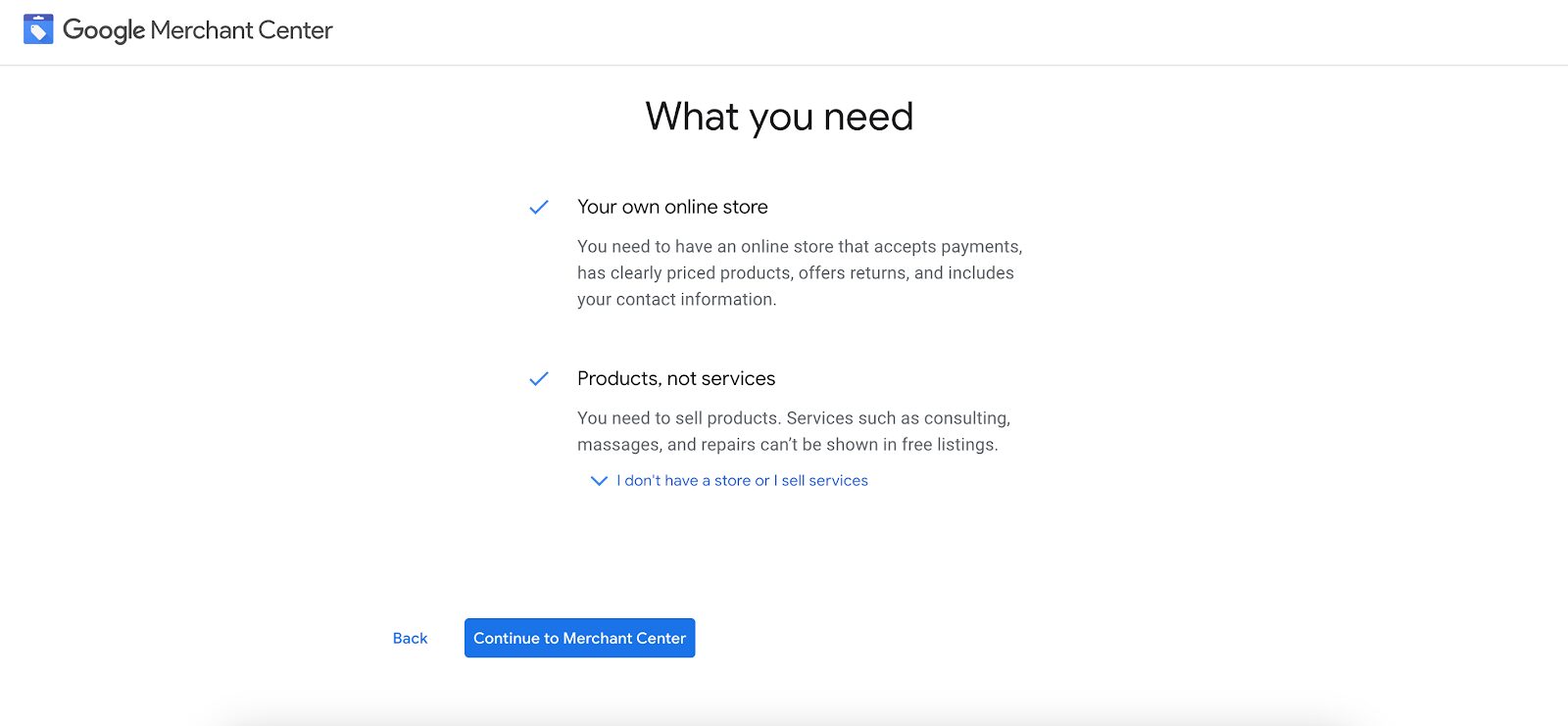Click the word consulting in the products description
Image resolution: width=1568 pixels, height=726 pixels.
(x=965, y=418)
